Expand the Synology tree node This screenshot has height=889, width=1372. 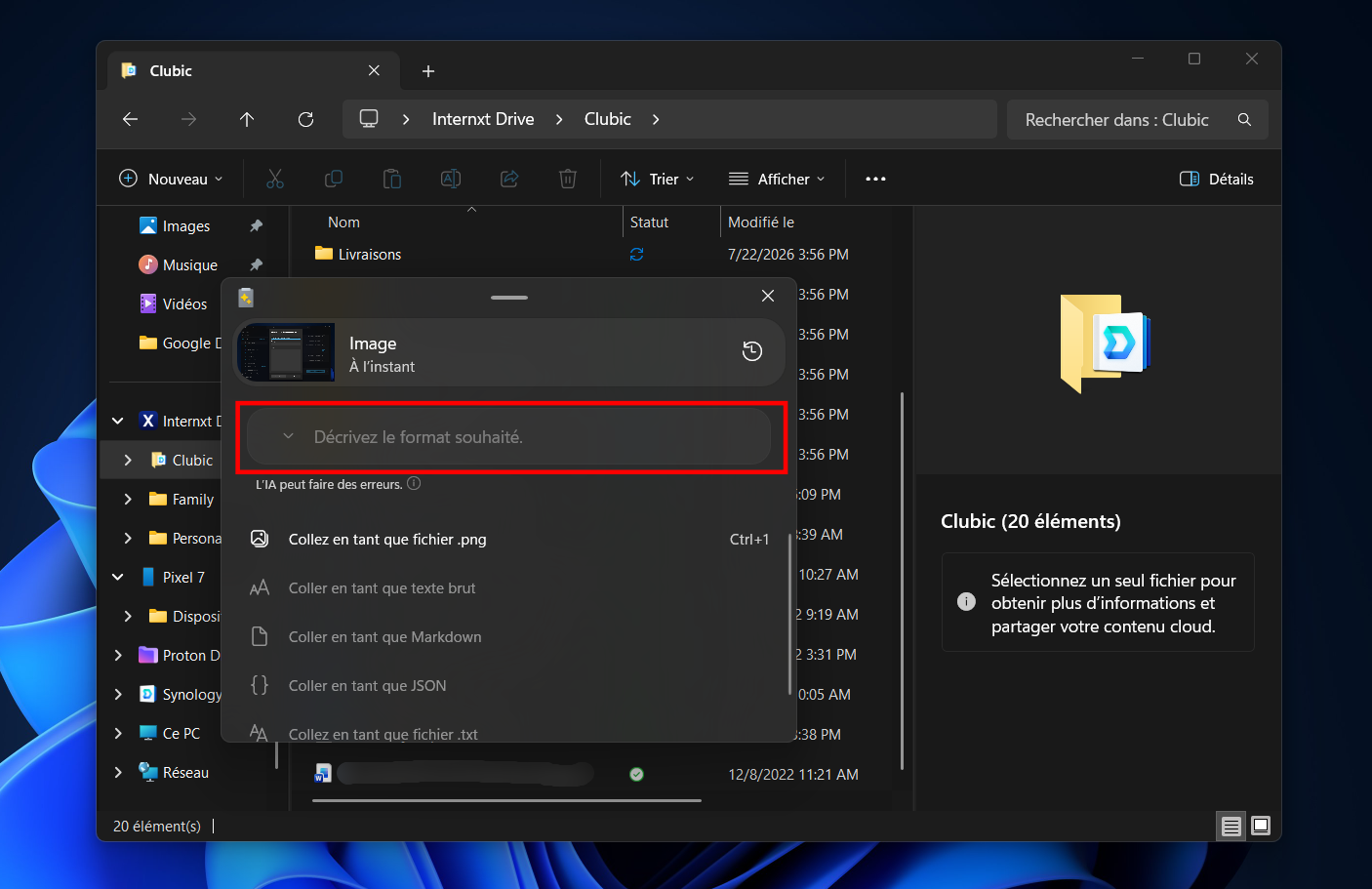coord(118,694)
